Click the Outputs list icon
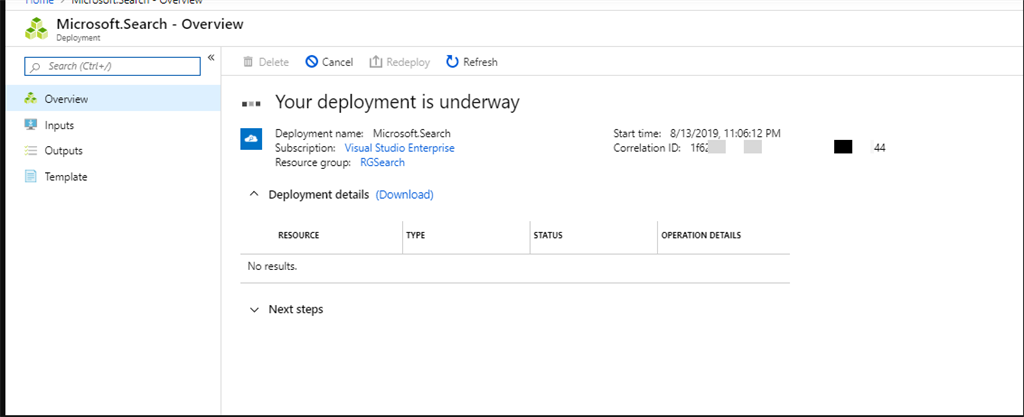 tap(31, 151)
